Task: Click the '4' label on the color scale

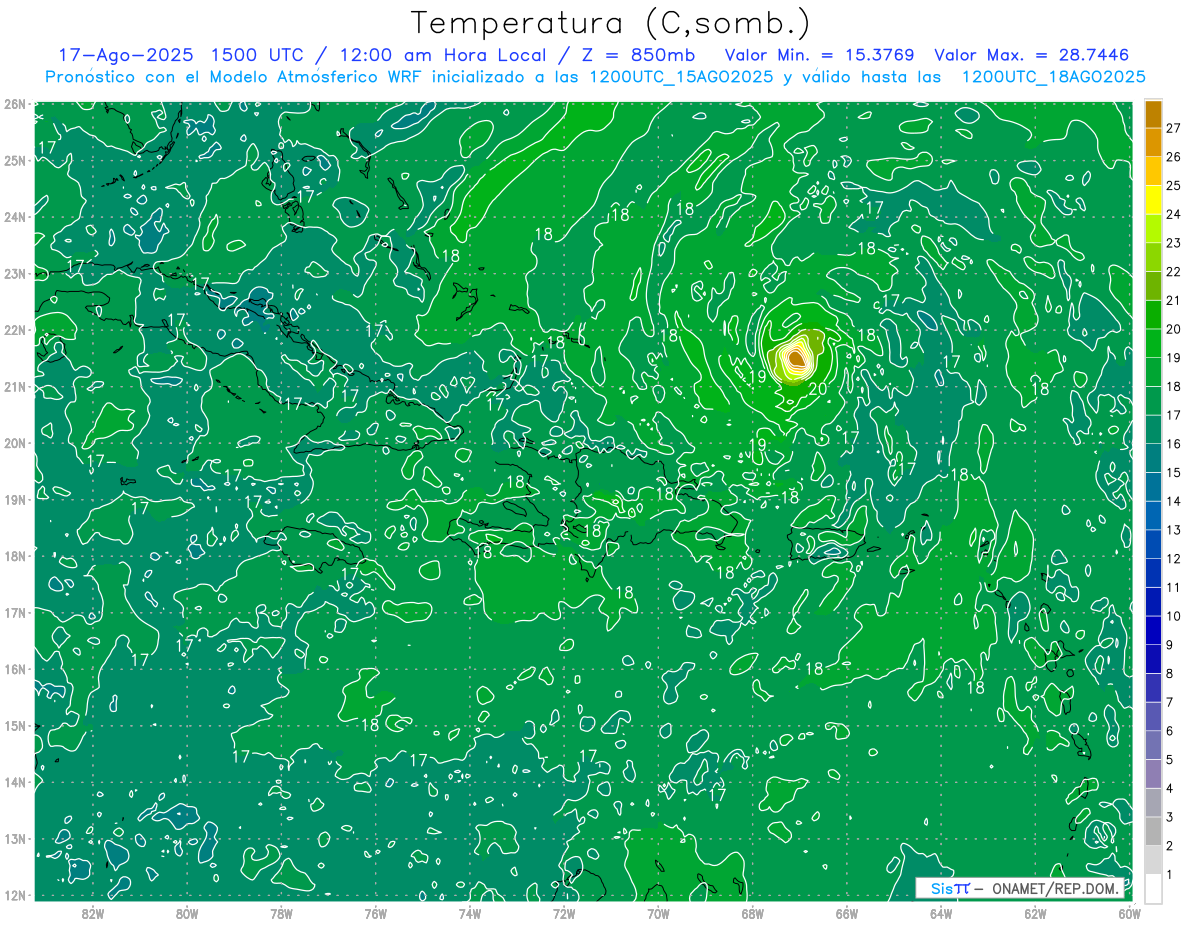Action: [x=1171, y=789]
